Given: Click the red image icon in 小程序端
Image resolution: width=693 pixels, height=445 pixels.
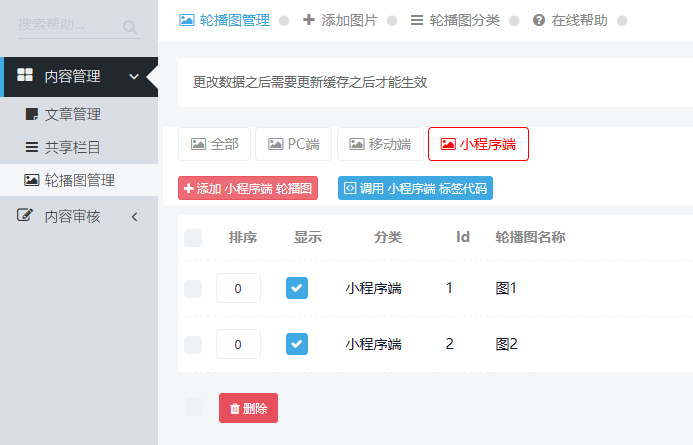Looking at the screenshot, I should click(448, 144).
